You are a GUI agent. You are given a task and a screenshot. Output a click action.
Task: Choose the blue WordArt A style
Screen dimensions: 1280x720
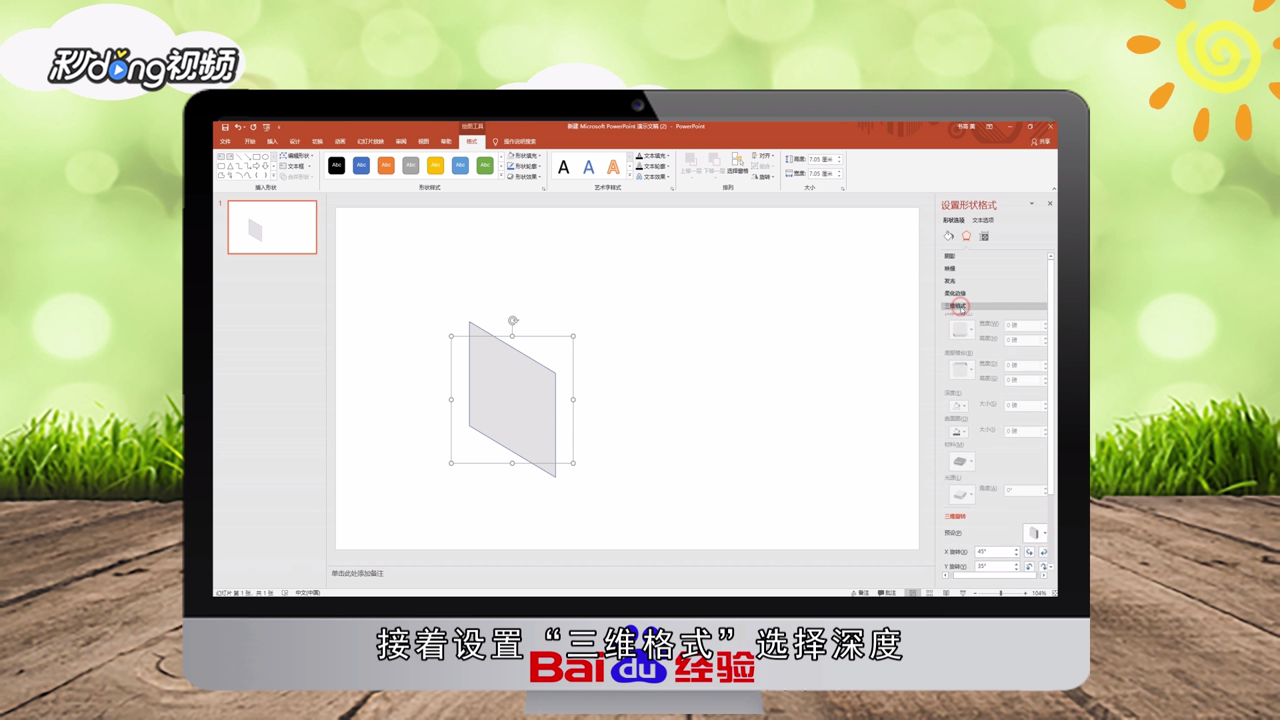pyautogui.click(x=588, y=167)
